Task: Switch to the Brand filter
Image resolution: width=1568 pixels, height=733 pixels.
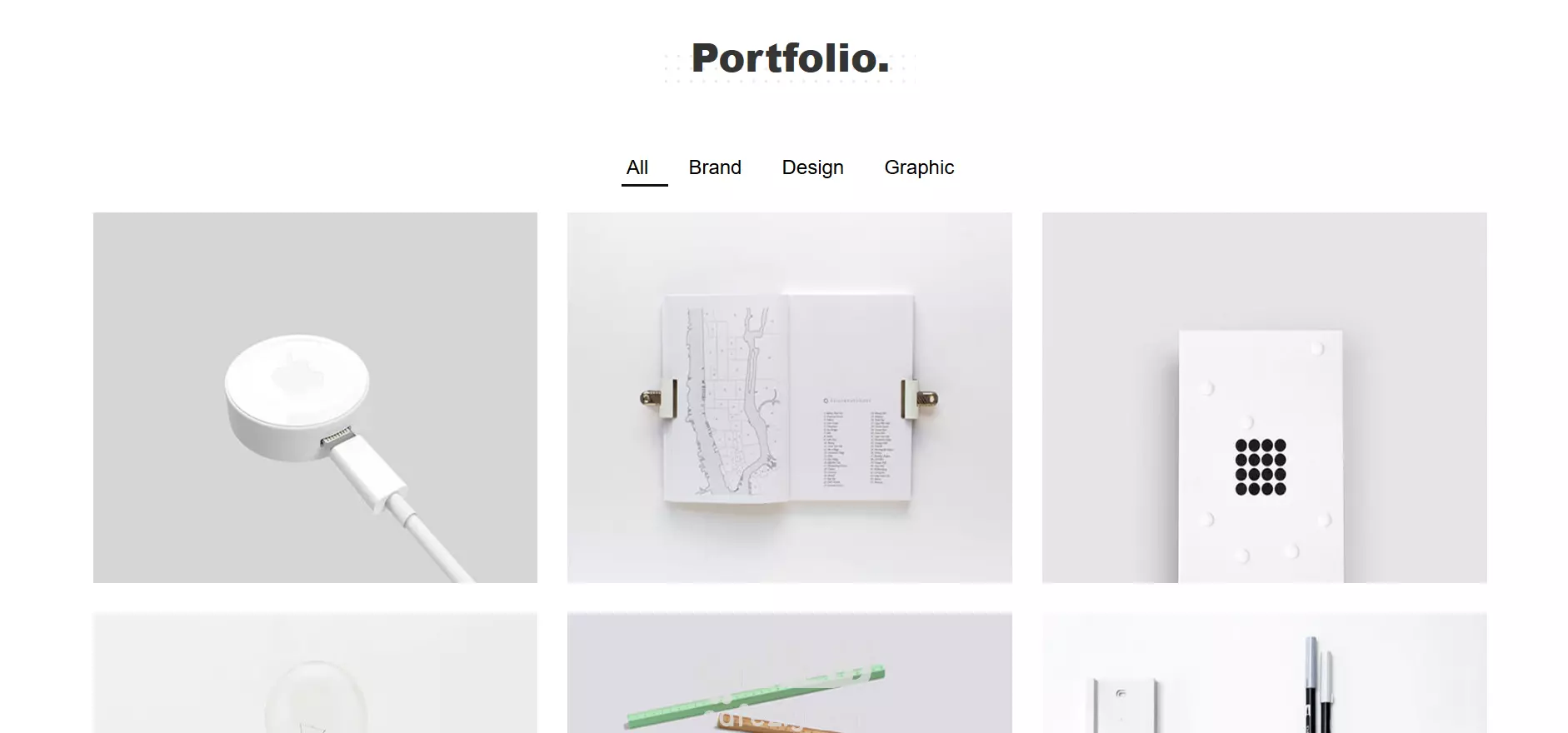Action: coord(715,167)
